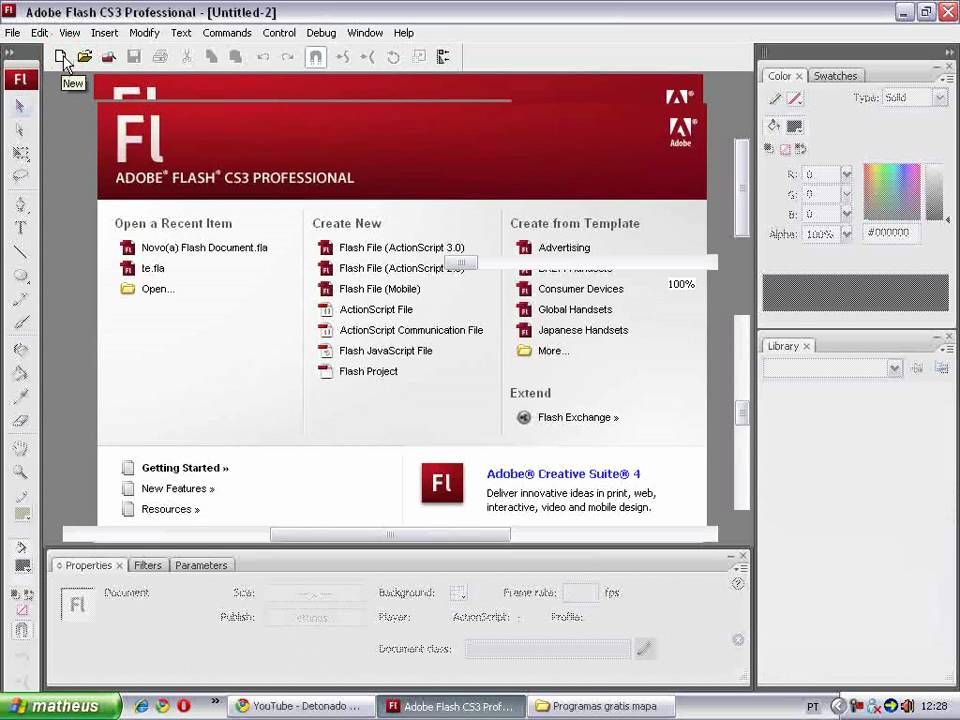Select the Subselection tool

tap(20, 129)
